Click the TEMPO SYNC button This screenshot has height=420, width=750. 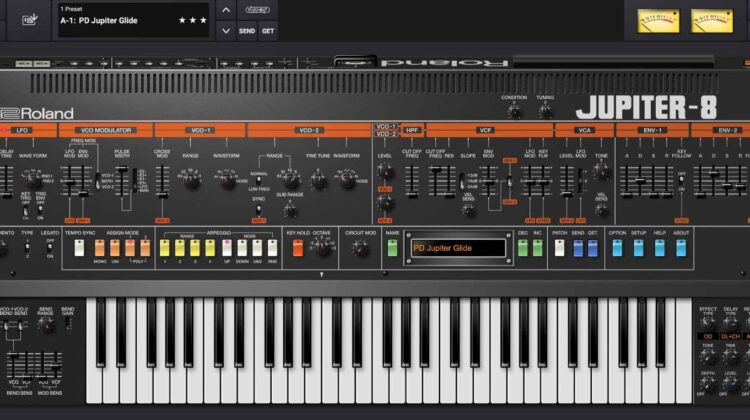click(79, 248)
